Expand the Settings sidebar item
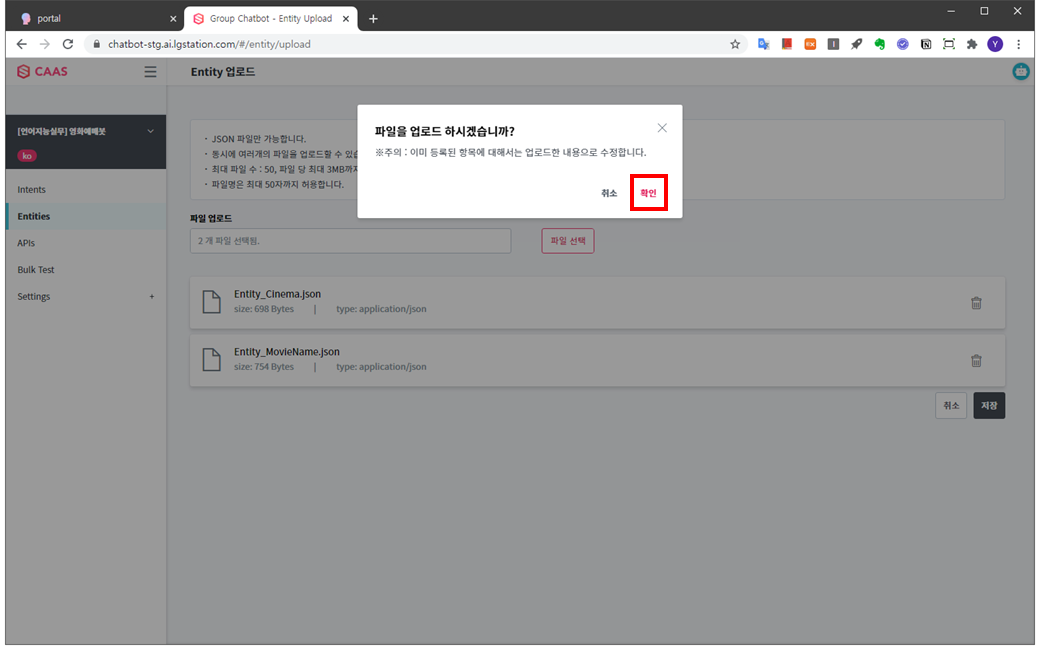The image size is (1040, 650). pyautogui.click(x=152, y=297)
